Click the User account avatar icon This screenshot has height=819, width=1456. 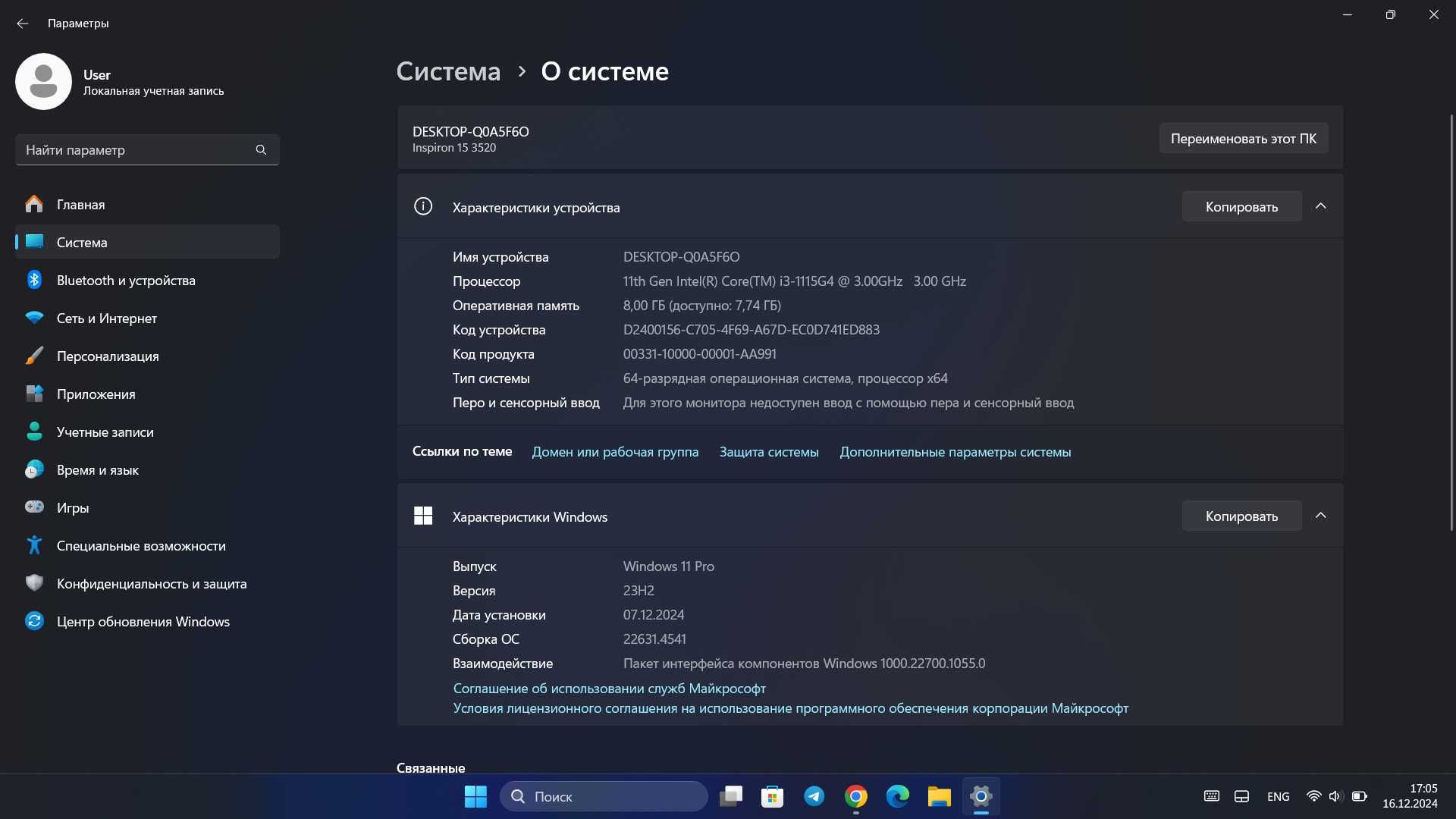coord(43,81)
